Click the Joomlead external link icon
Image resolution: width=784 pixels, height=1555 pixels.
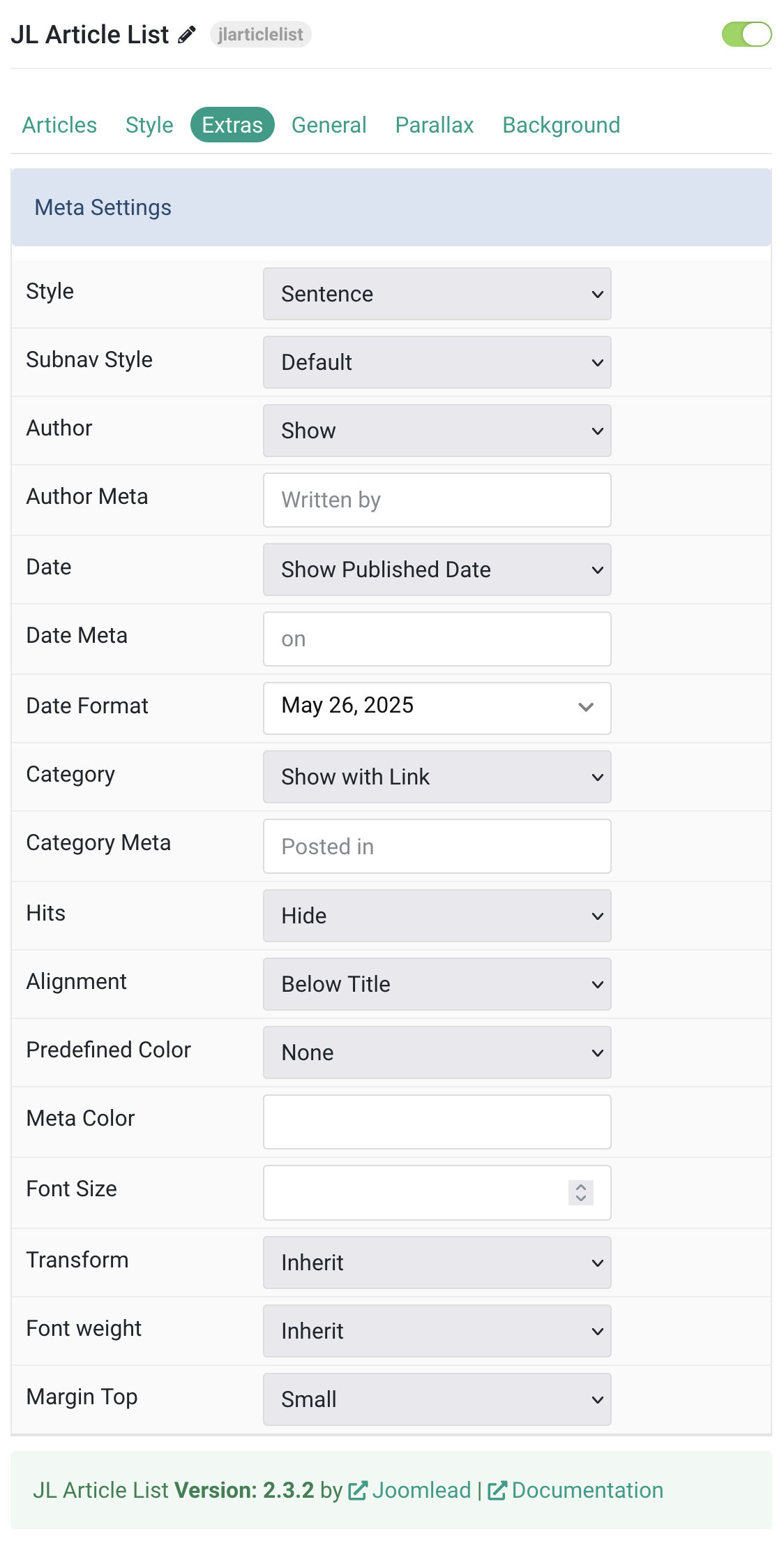358,1491
